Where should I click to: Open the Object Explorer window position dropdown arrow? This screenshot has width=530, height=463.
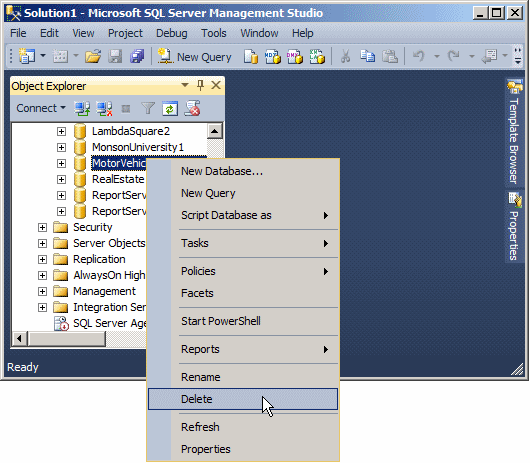click(x=185, y=85)
